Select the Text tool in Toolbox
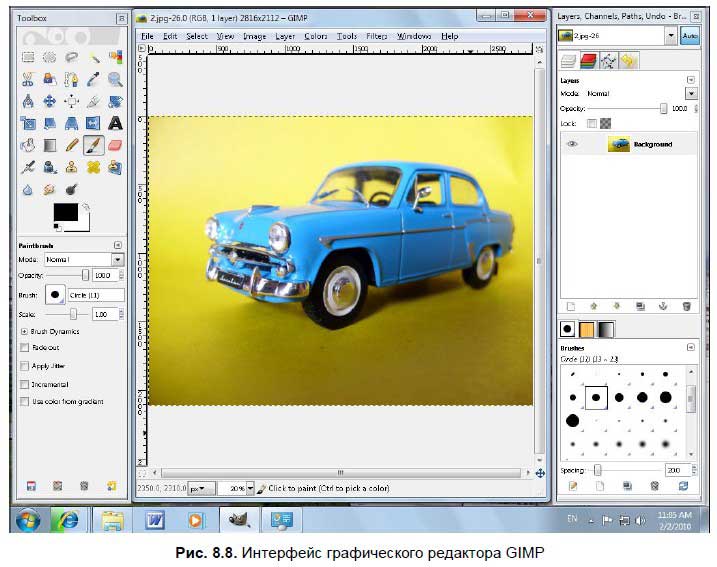This screenshot has height=567, width=717. tap(115, 123)
